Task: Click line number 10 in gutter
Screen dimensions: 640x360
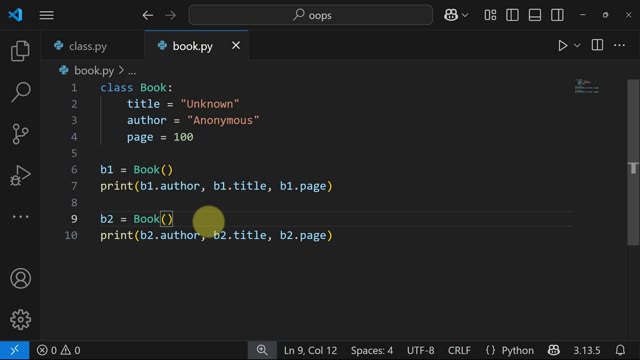Action: pyautogui.click(x=71, y=236)
